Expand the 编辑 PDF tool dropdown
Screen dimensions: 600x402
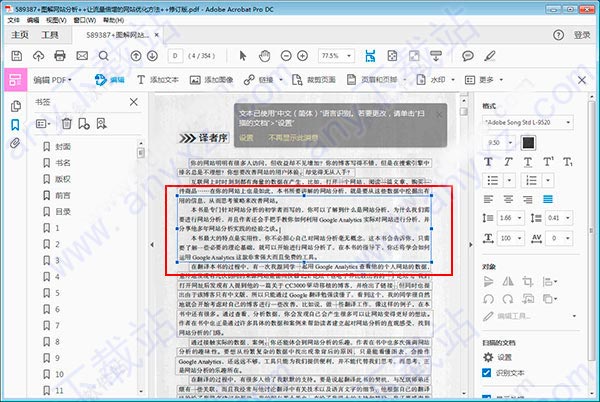[71, 79]
